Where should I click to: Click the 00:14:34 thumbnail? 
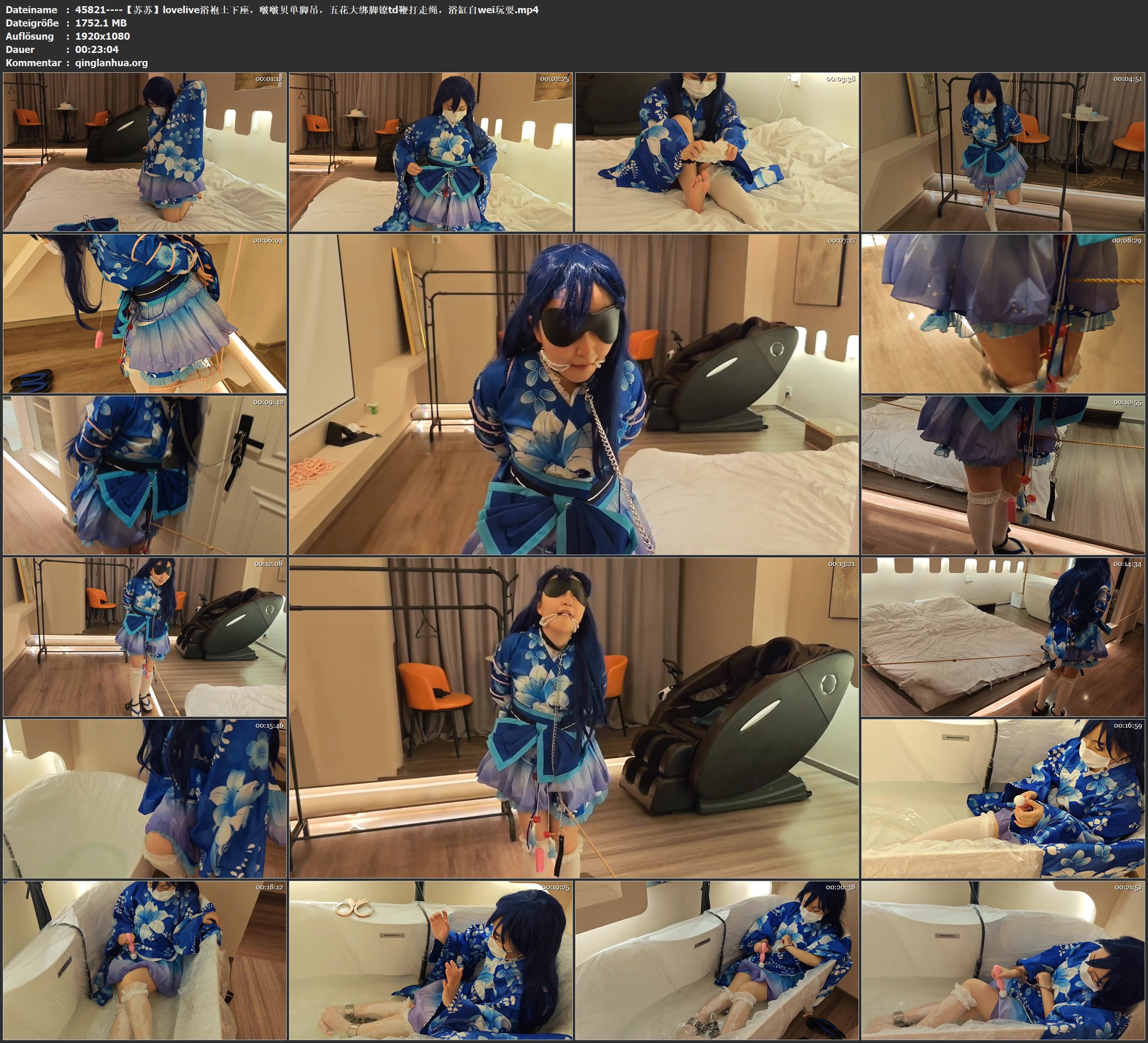tap(1003, 637)
